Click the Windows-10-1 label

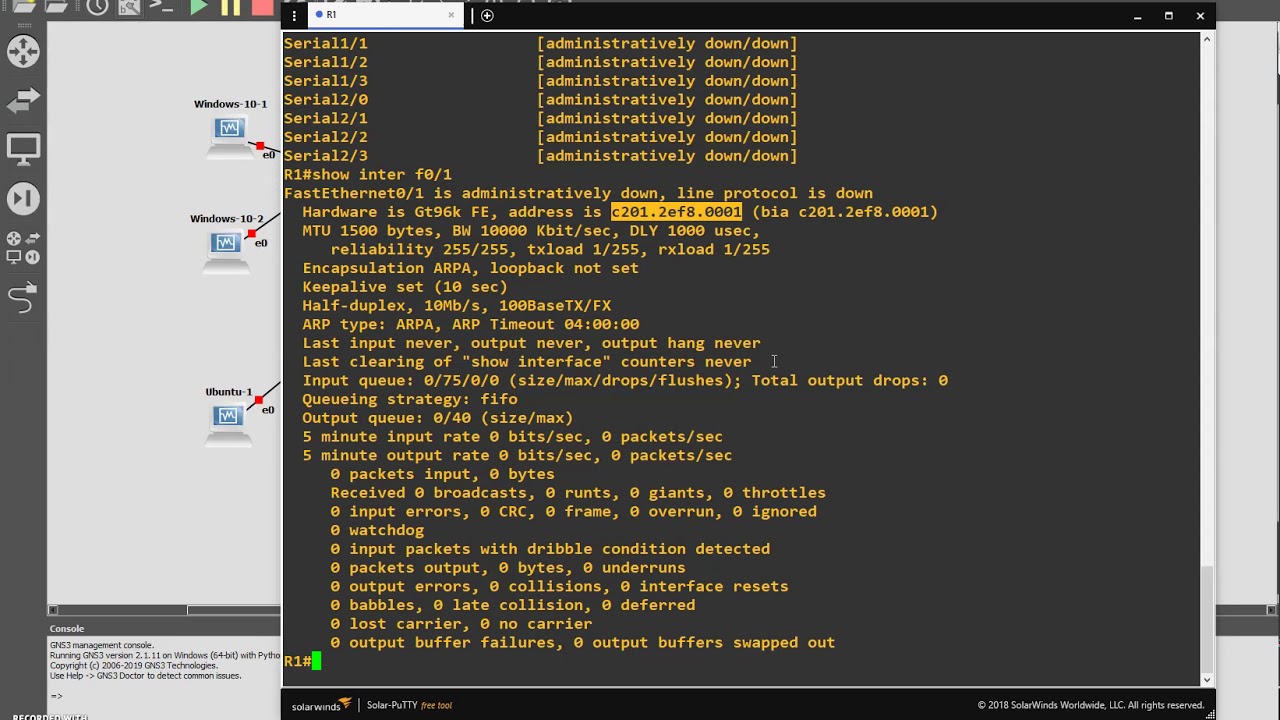[x=231, y=104]
